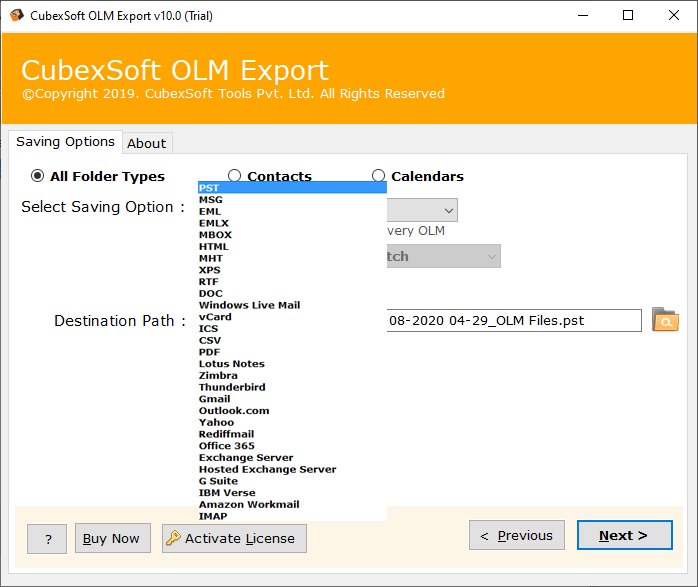Pick IMAP at the bottom of list
This screenshot has height=587, width=698.
[x=213, y=516]
